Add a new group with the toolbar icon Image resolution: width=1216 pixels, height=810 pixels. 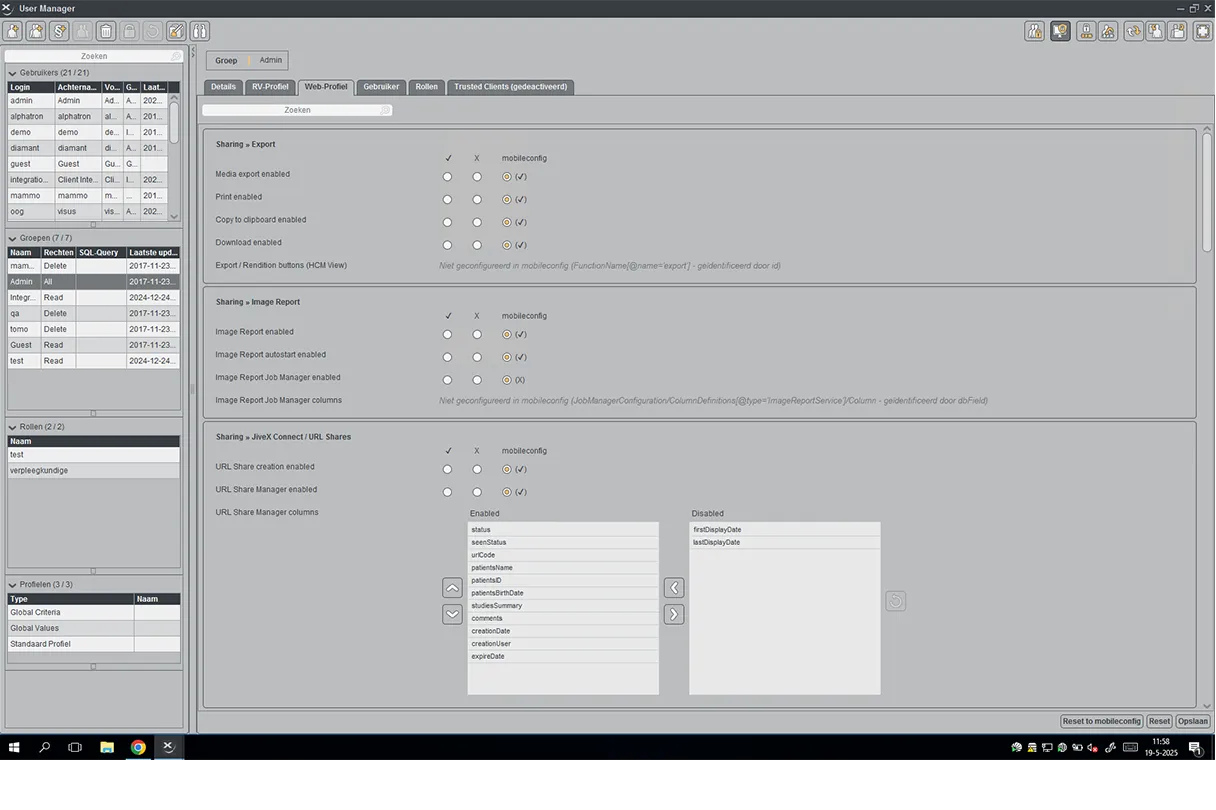tap(36, 31)
